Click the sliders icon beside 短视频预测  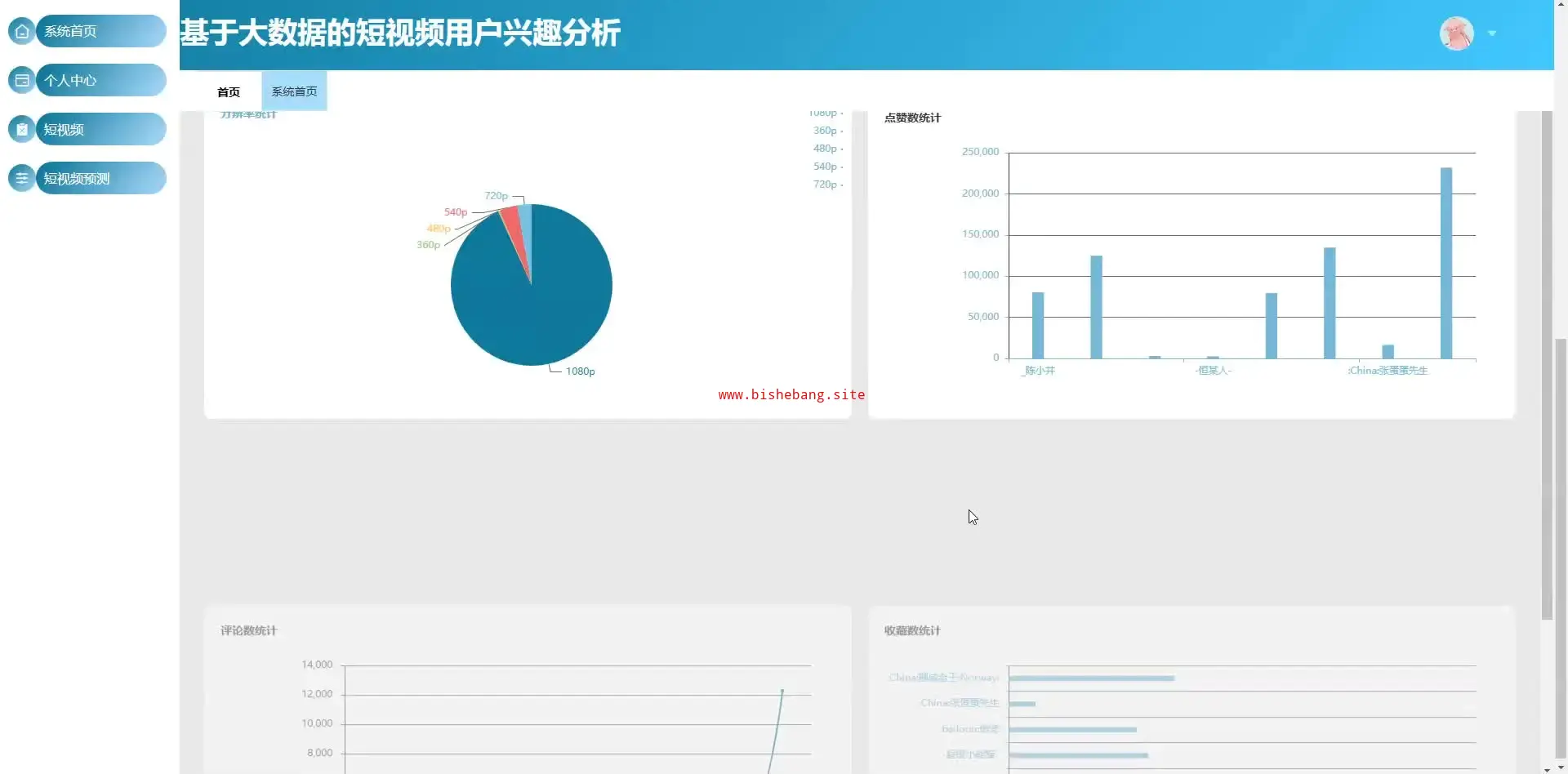click(x=22, y=179)
